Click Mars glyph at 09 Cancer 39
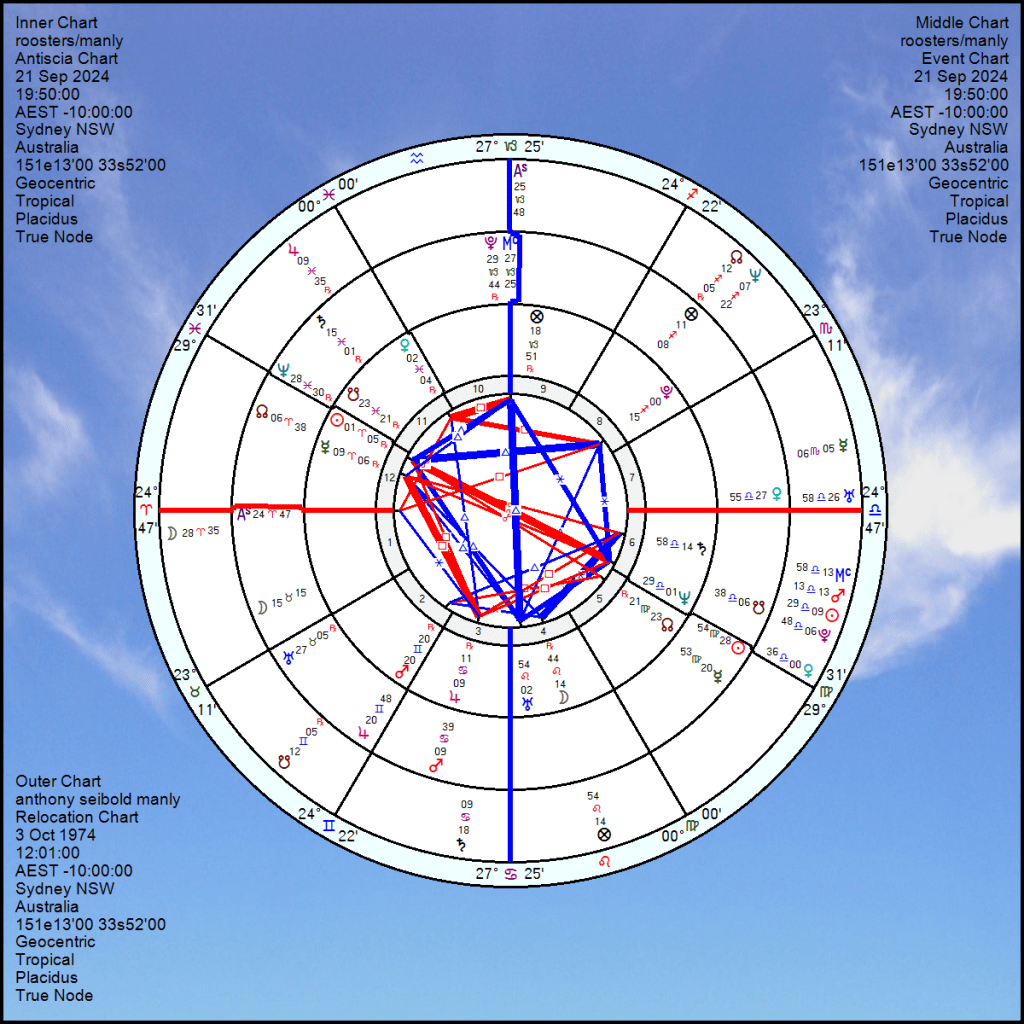 tap(435, 765)
